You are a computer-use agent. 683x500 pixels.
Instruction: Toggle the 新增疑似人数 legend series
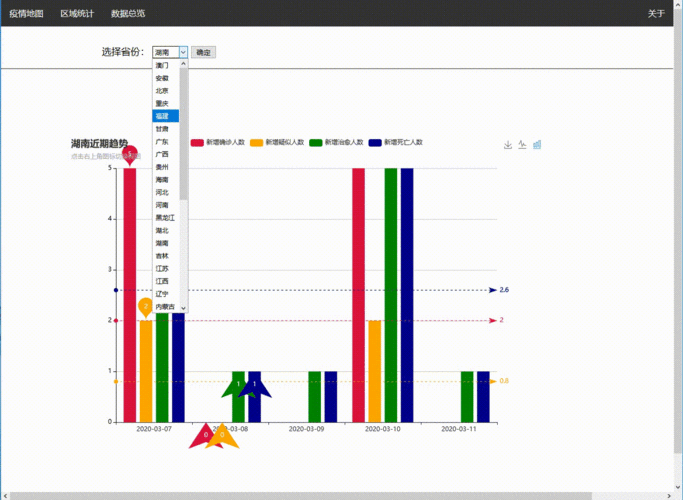coord(277,142)
